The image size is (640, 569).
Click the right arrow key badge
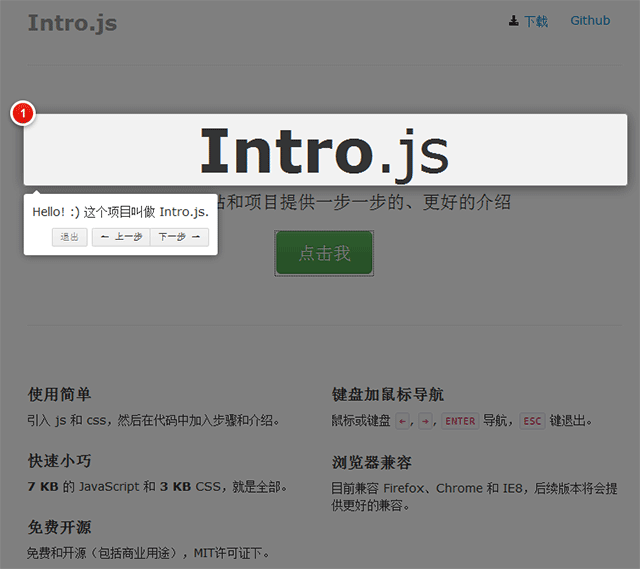(425, 421)
